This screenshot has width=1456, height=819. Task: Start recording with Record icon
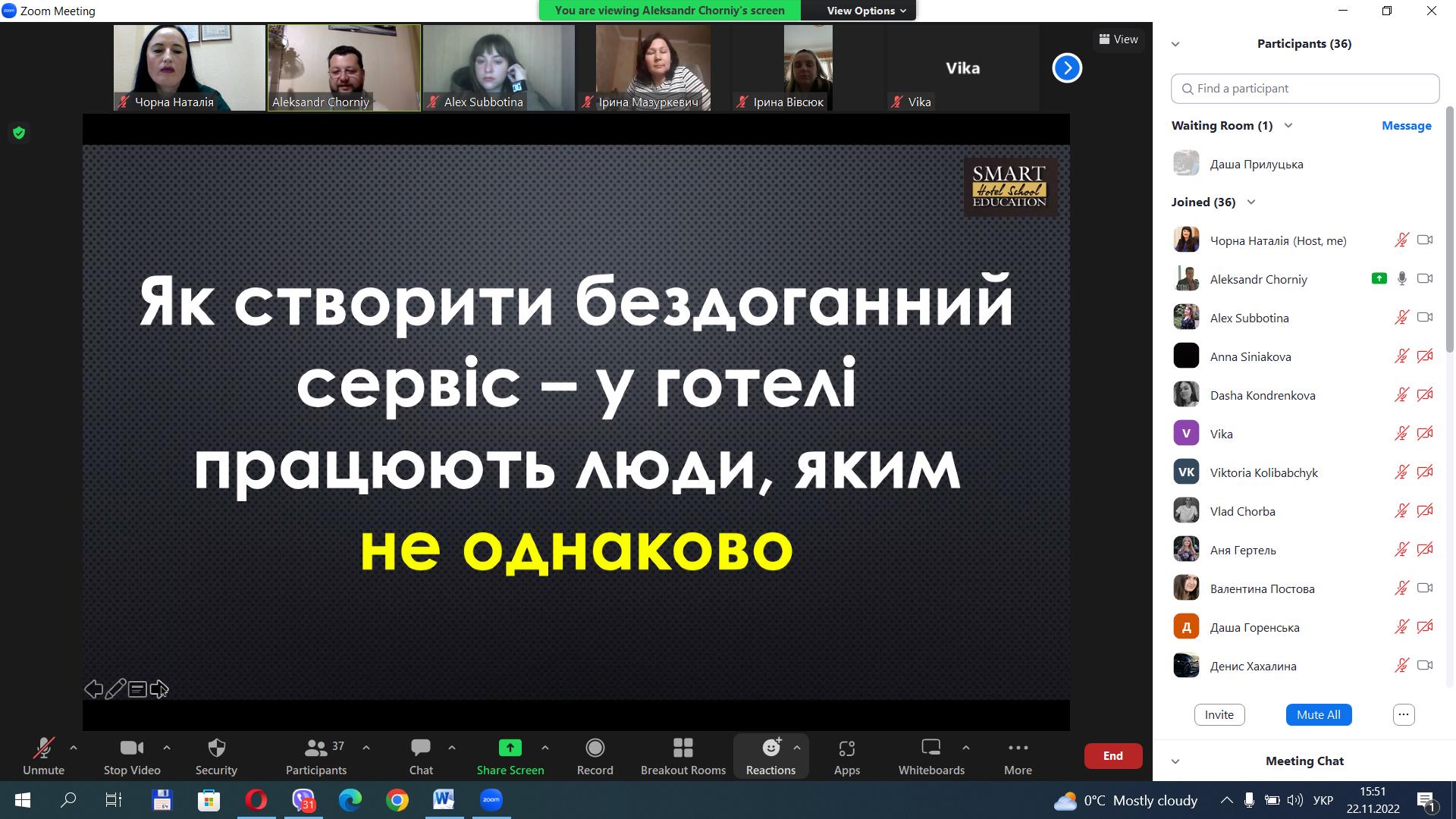(595, 748)
